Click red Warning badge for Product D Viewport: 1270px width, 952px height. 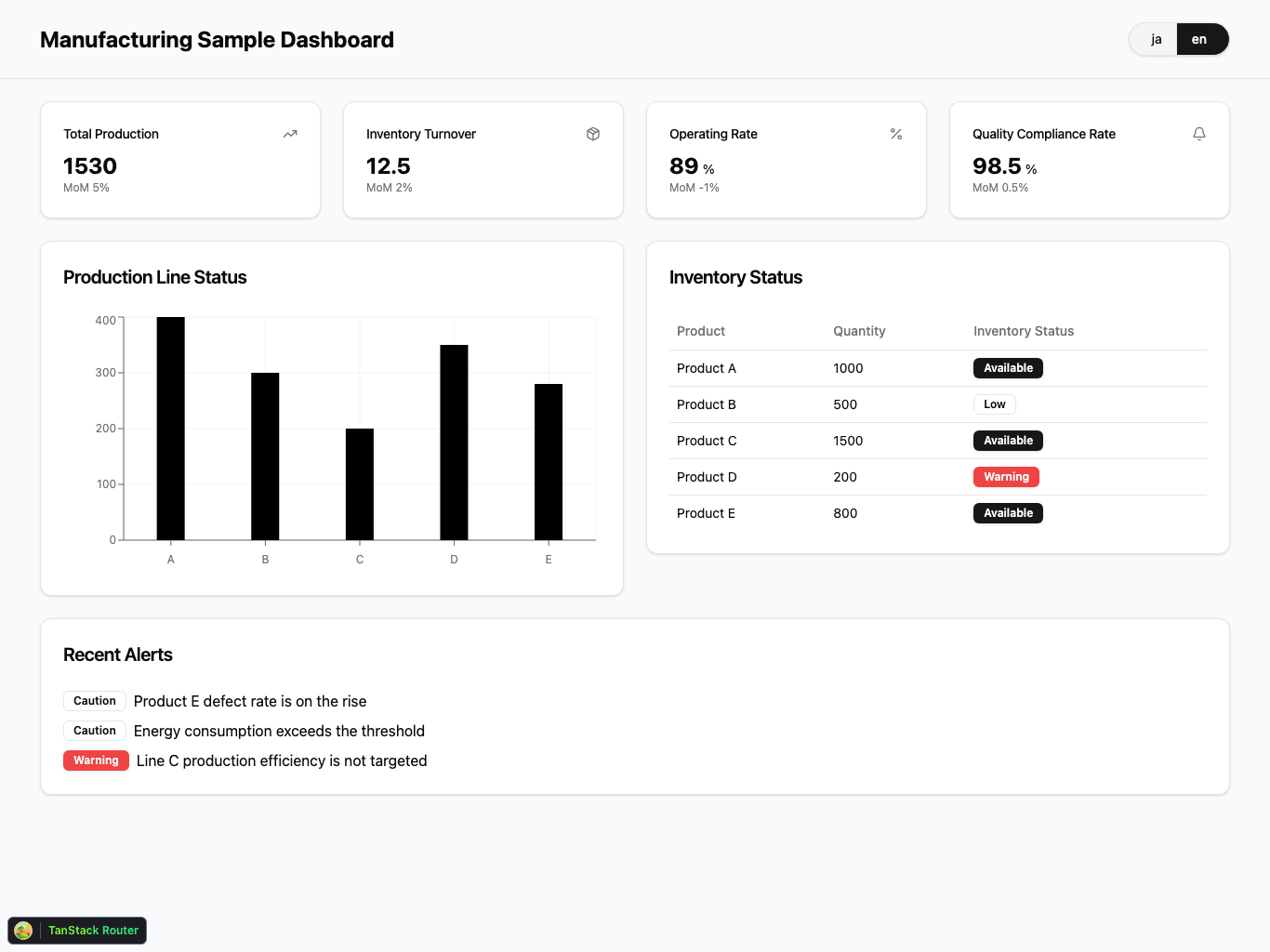click(1006, 477)
